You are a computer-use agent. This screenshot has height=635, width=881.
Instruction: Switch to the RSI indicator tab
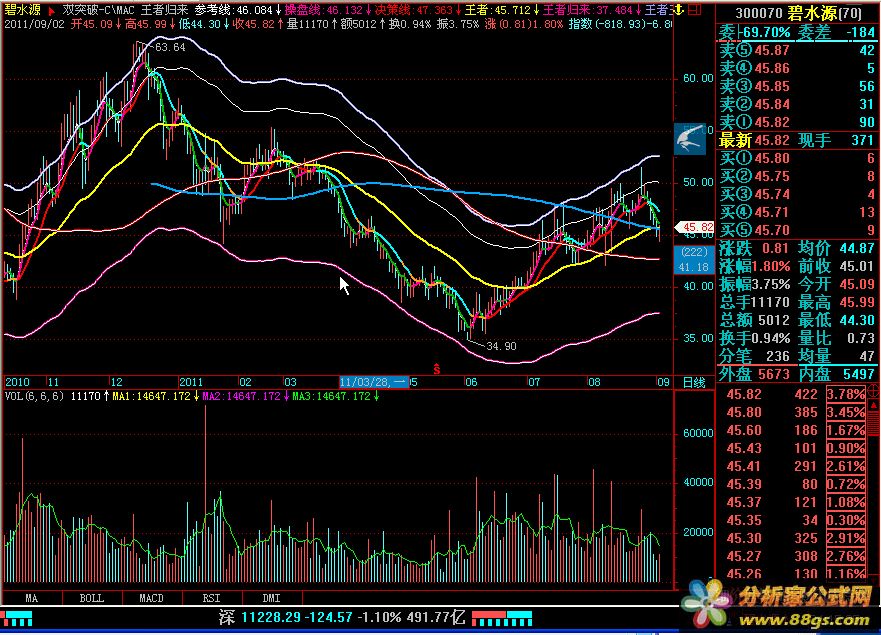click(x=212, y=598)
